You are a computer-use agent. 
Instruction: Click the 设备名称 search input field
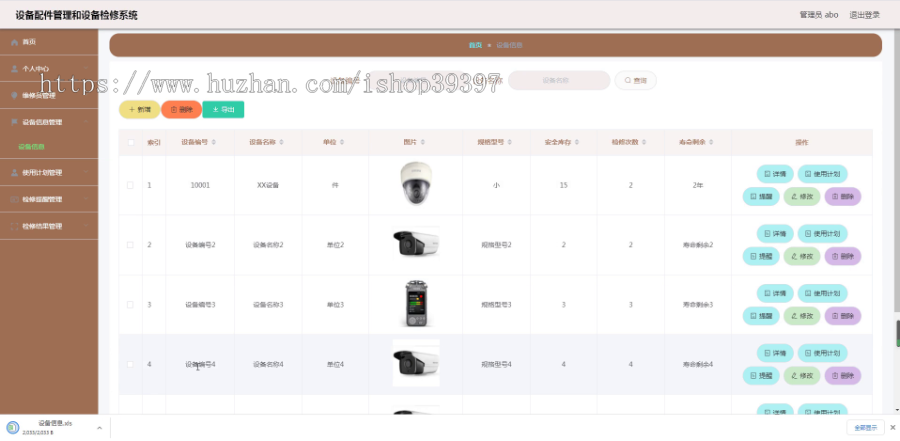pyautogui.click(x=559, y=80)
